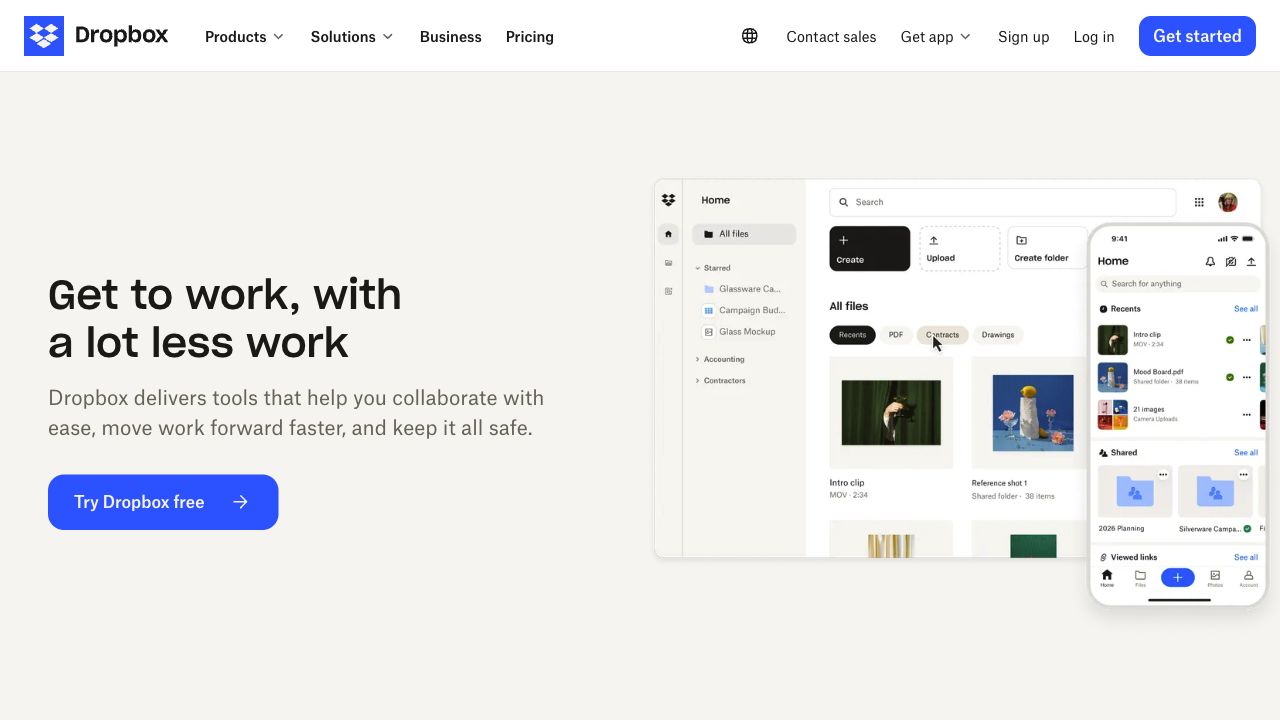Viewport: 1280px width, 720px height.
Task: Open the Reference shot 1 thumbnail
Action: [1030, 413]
